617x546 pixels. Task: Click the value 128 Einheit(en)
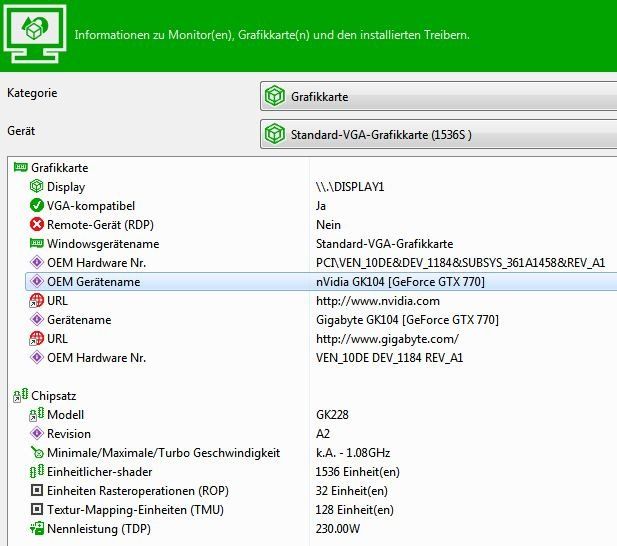click(x=355, y=510)
